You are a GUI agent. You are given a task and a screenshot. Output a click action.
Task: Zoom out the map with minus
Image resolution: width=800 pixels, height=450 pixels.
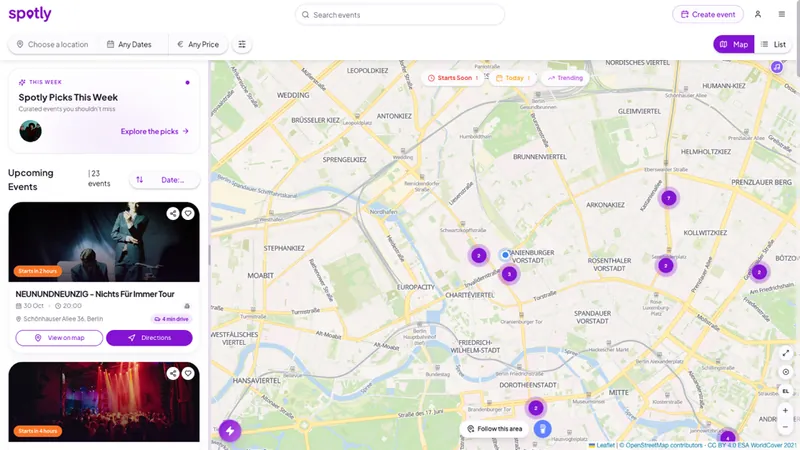click(786, 427)
